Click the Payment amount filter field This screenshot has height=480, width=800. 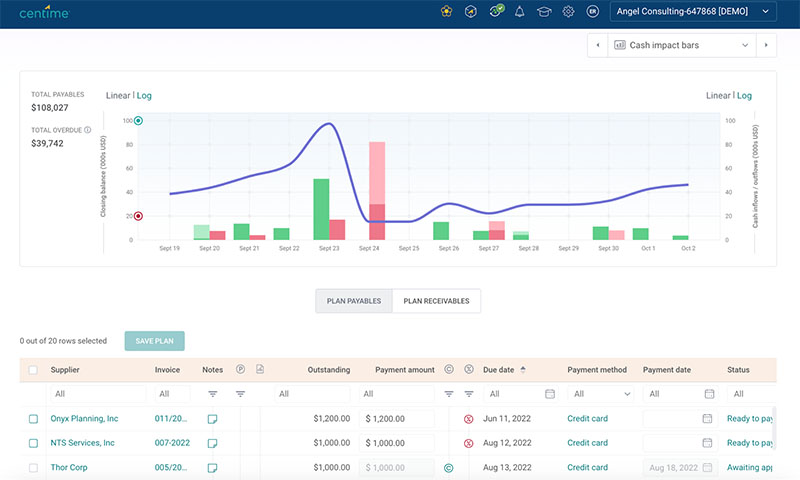point(396,394)
